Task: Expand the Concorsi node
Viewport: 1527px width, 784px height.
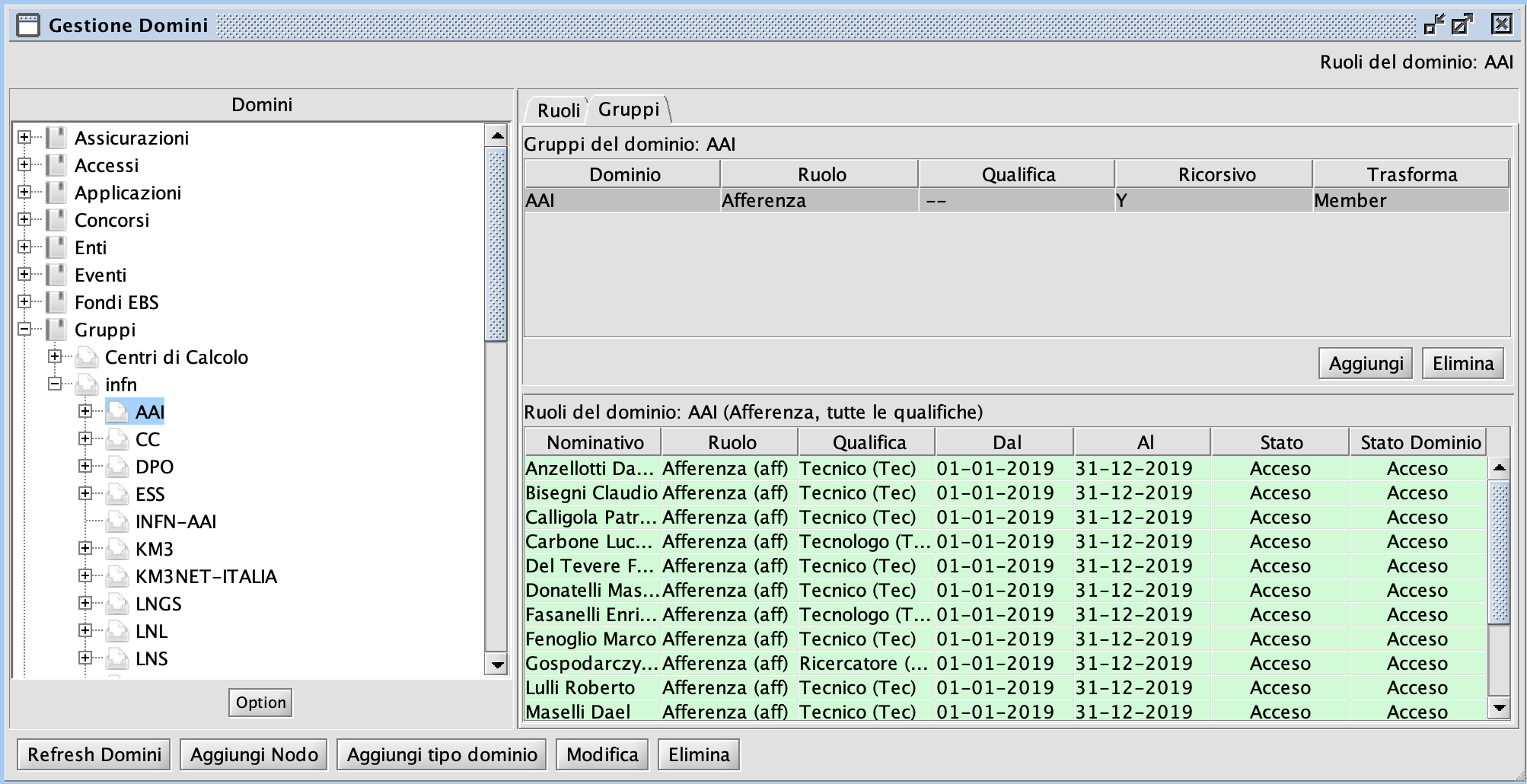Action: pyautogui.click(x=24, y=219)
